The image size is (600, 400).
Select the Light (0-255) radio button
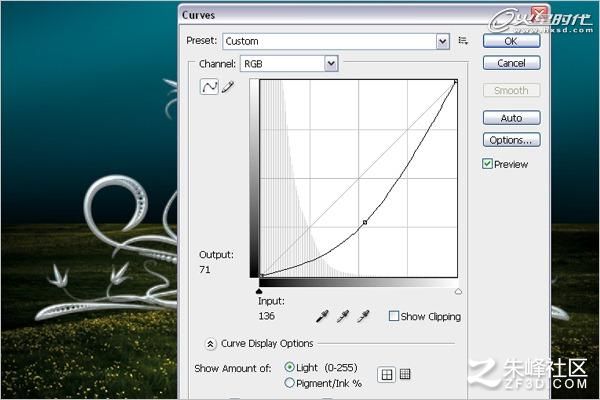(x=290, y=367)
